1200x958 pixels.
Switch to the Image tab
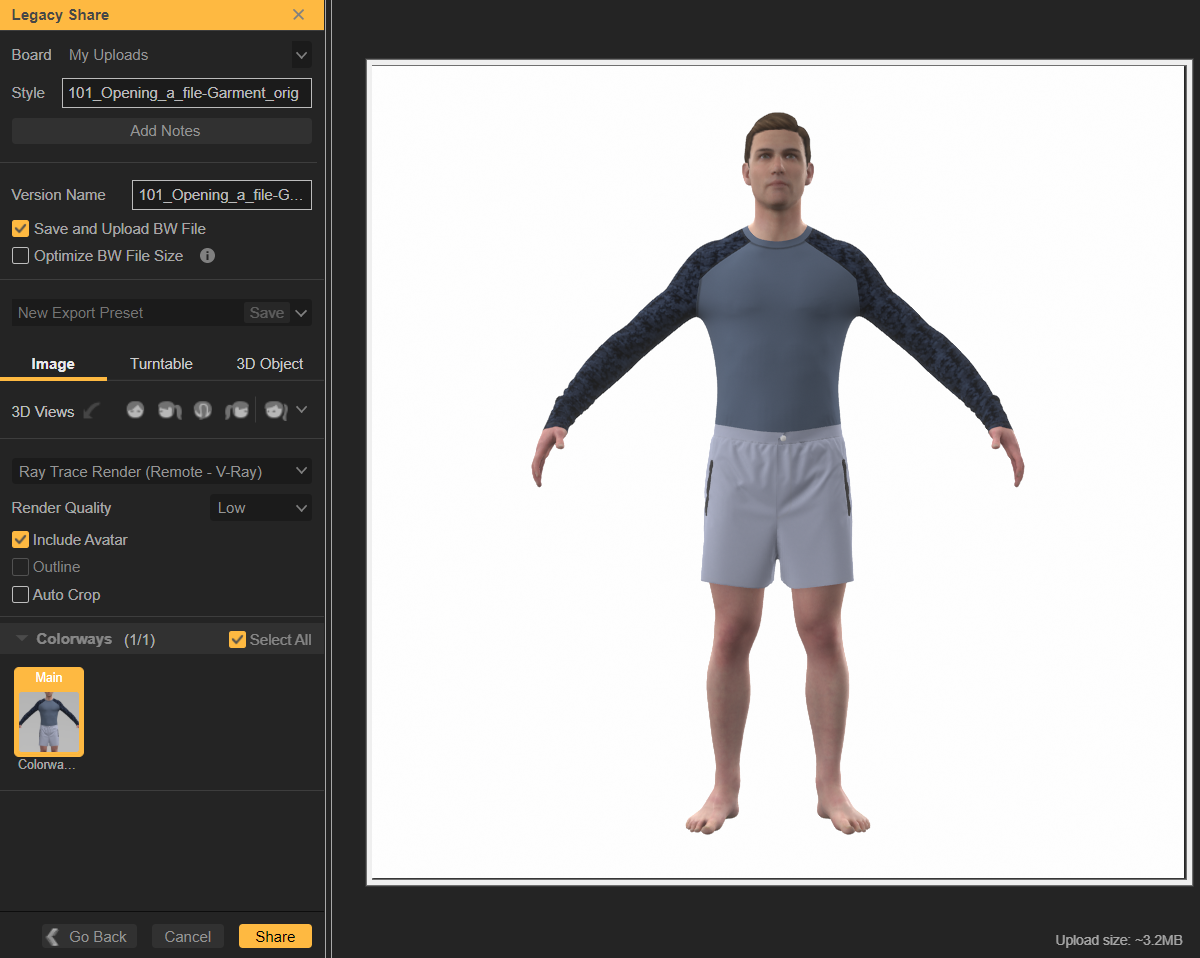[53, 364]
